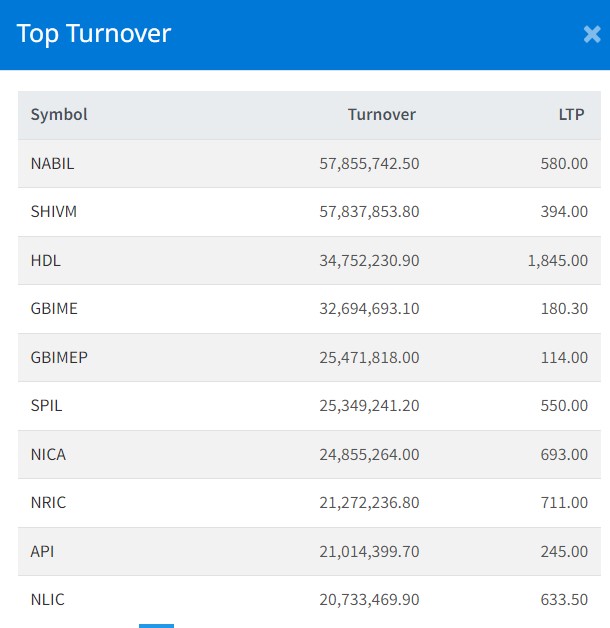Screen dimensions: 610x628
Task: Open the NICA symbol entry
Action: click(48, 454)
